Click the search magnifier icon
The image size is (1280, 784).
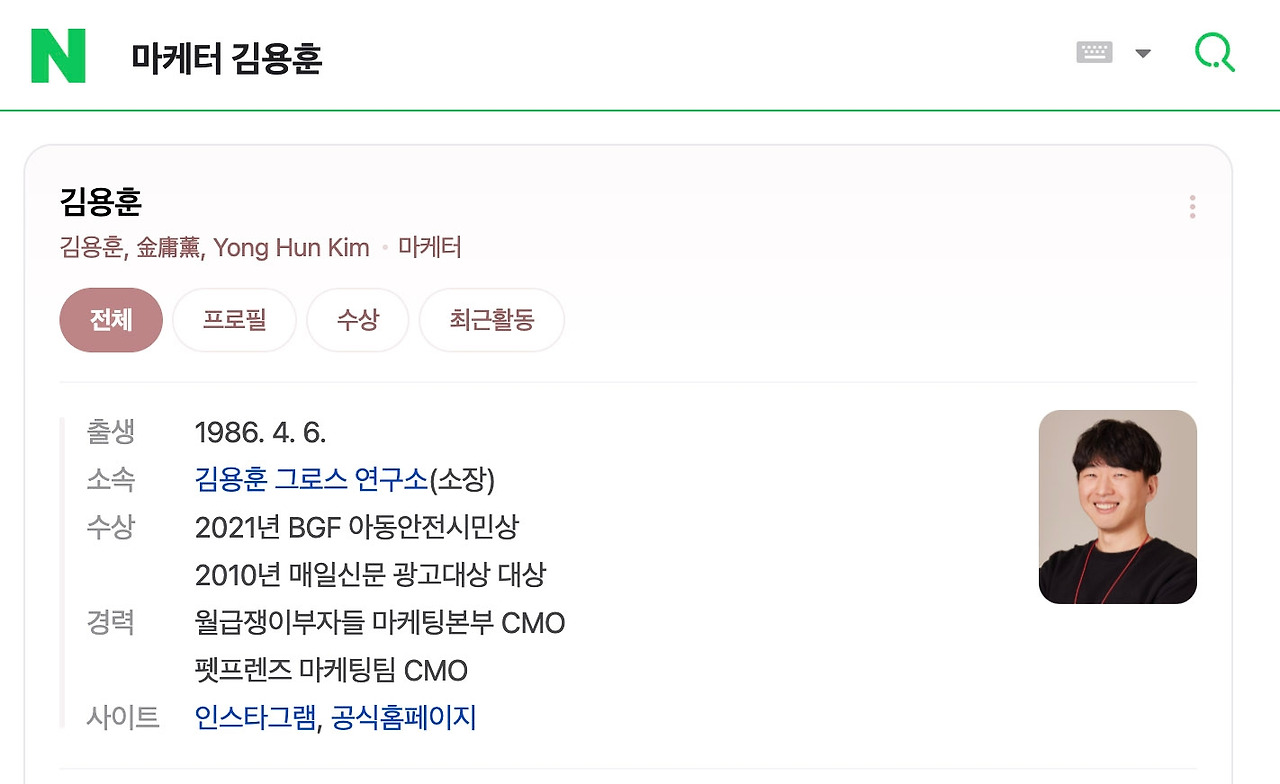(x=1213, y=52)
